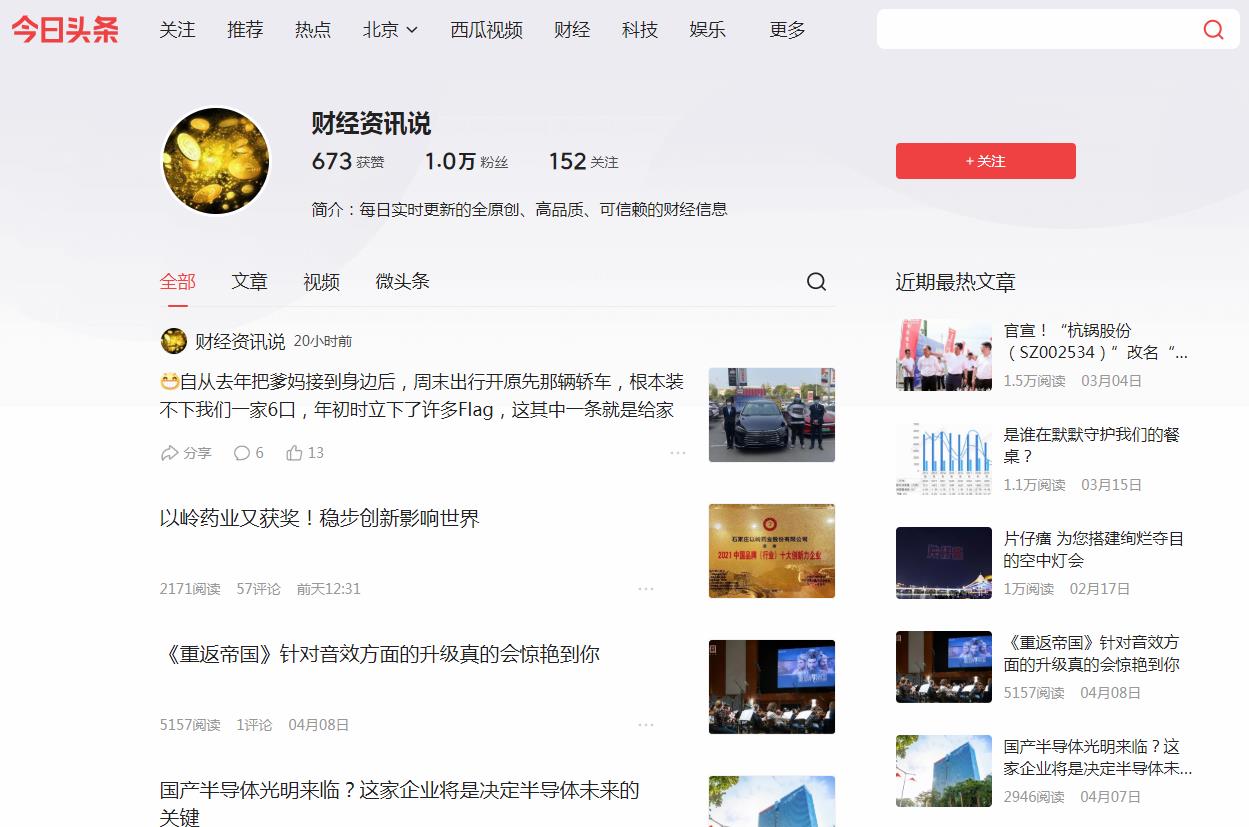Open the sidebar building thumbnail for 半导体 article

pos(944,771)
